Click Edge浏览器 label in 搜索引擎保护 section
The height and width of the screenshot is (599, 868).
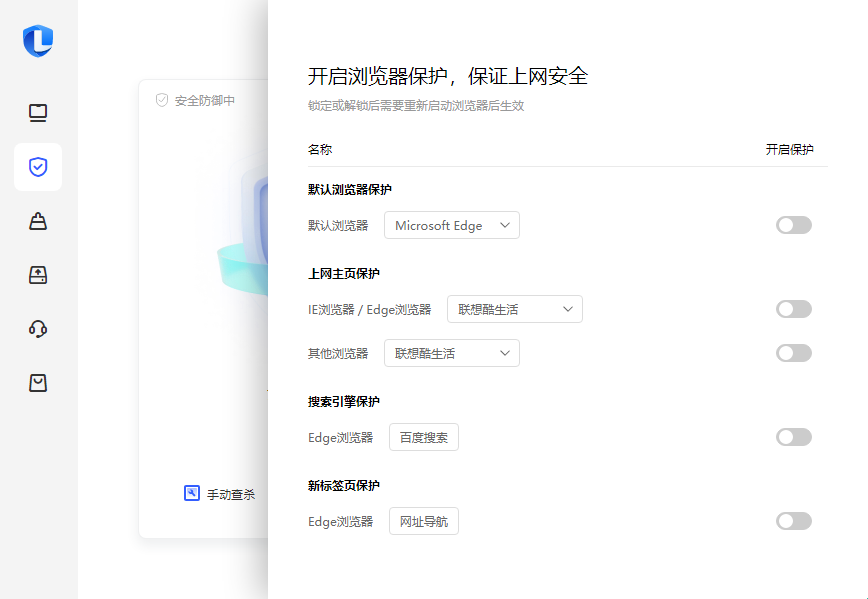point(340,437)
